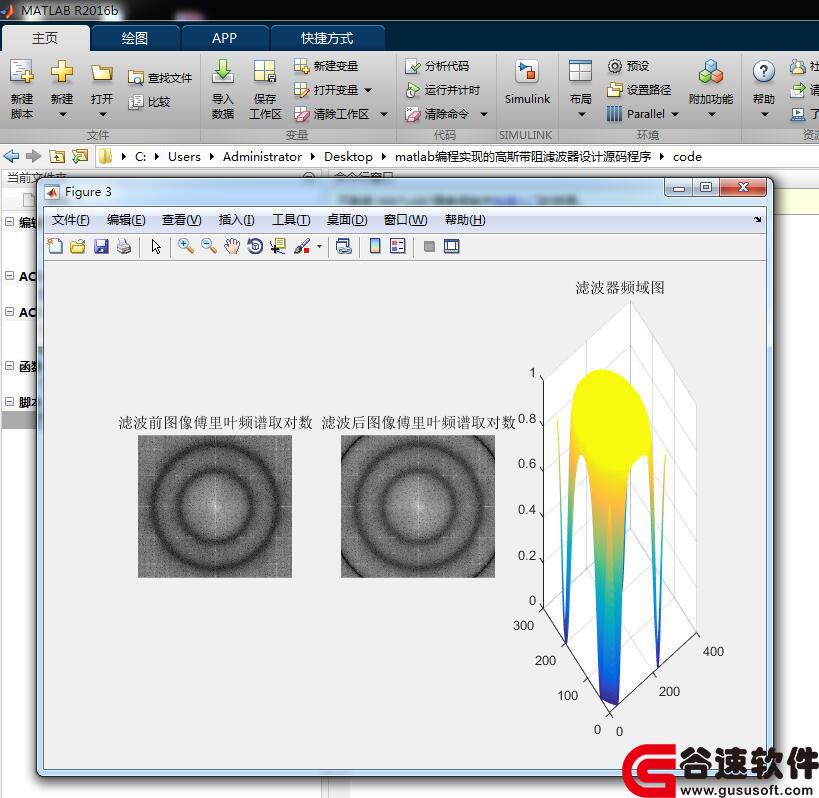Select Zoom In tool in Figure 3 toolbar

tap(185, 246)
